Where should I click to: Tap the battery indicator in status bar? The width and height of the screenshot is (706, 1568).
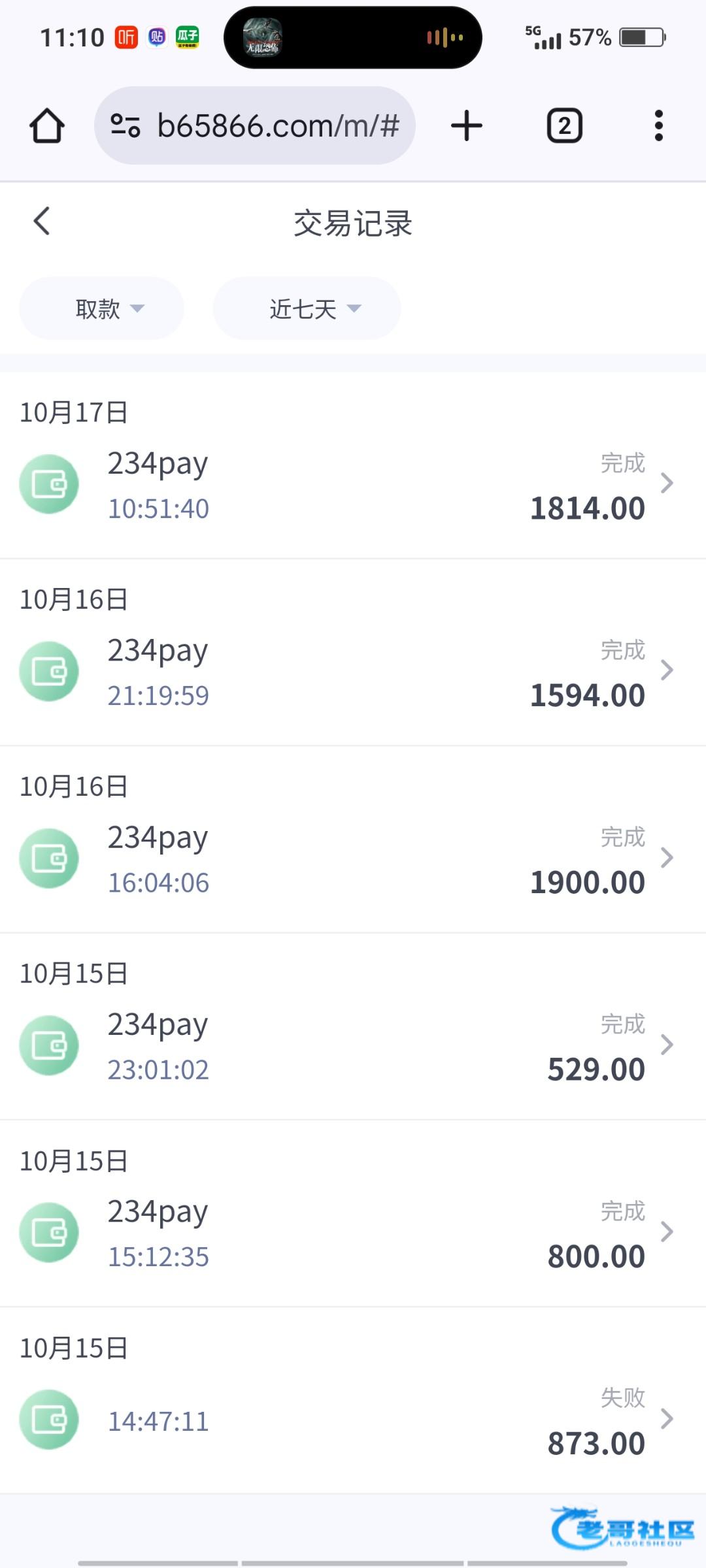642,37
